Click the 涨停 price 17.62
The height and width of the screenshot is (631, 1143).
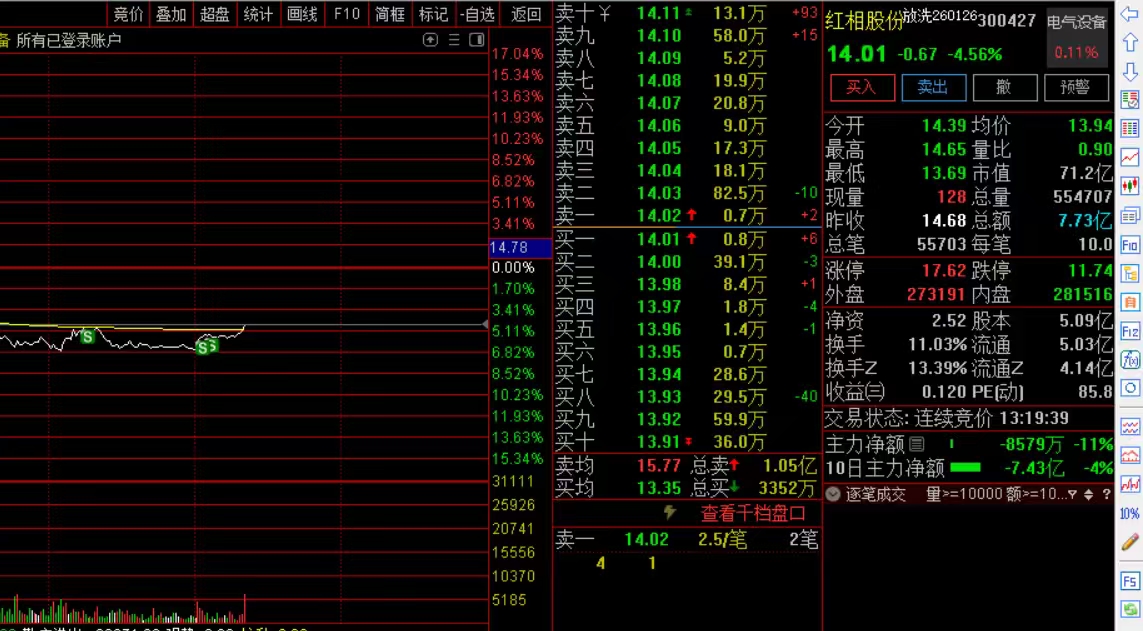[943, 270]
